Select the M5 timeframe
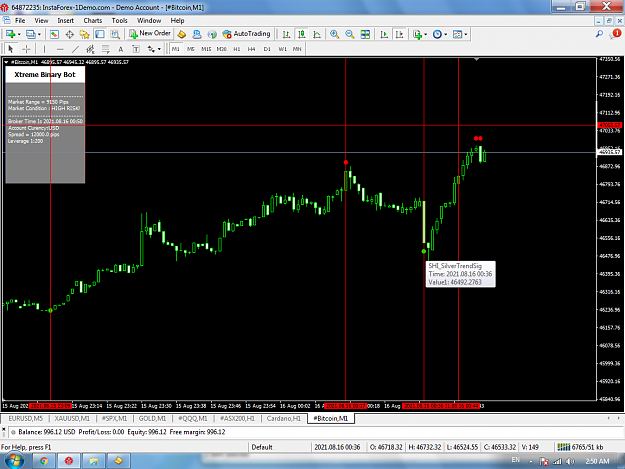625x469 pixels. pyautogui.click(x=191, y=49)
